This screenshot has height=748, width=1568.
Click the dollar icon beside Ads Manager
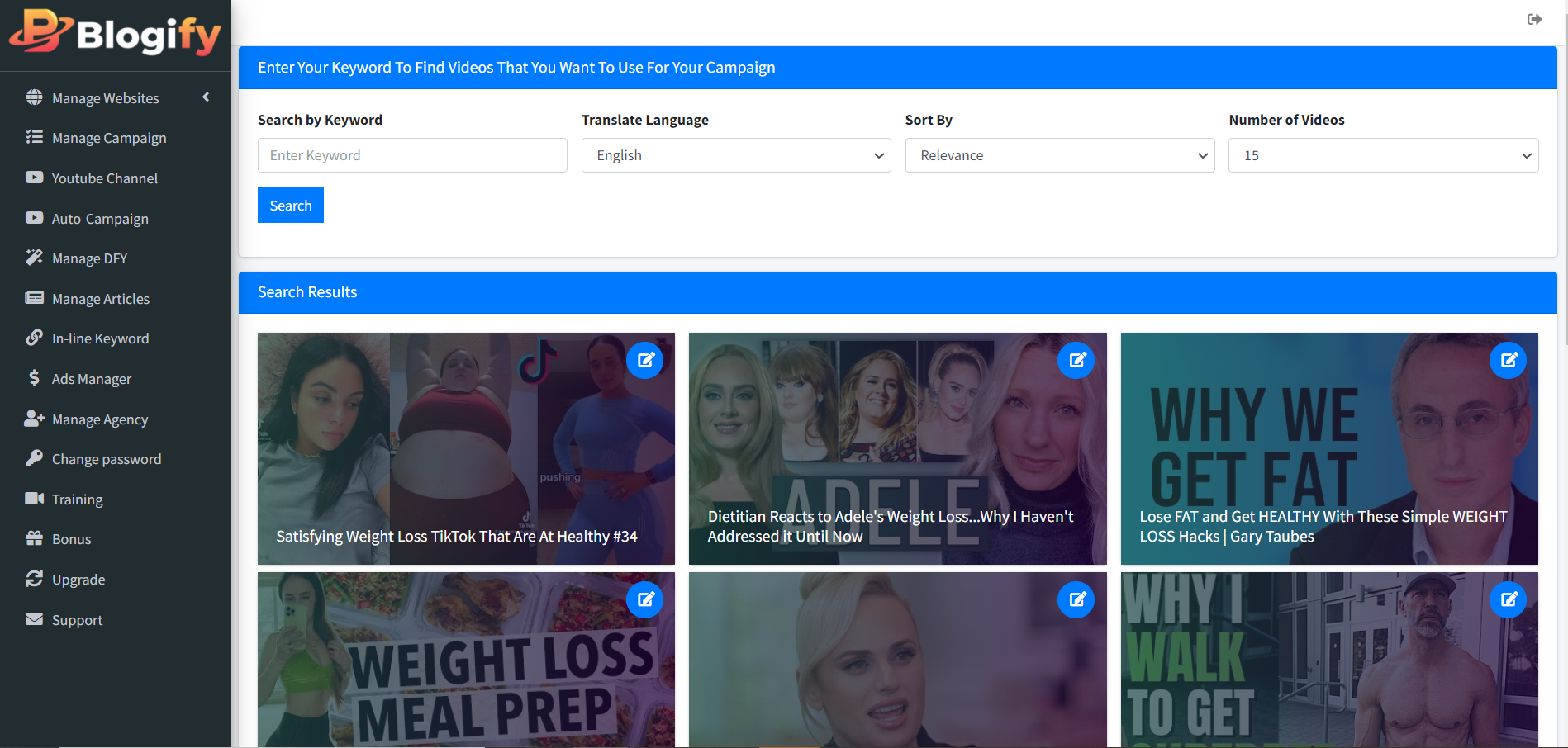pos(34,378)
